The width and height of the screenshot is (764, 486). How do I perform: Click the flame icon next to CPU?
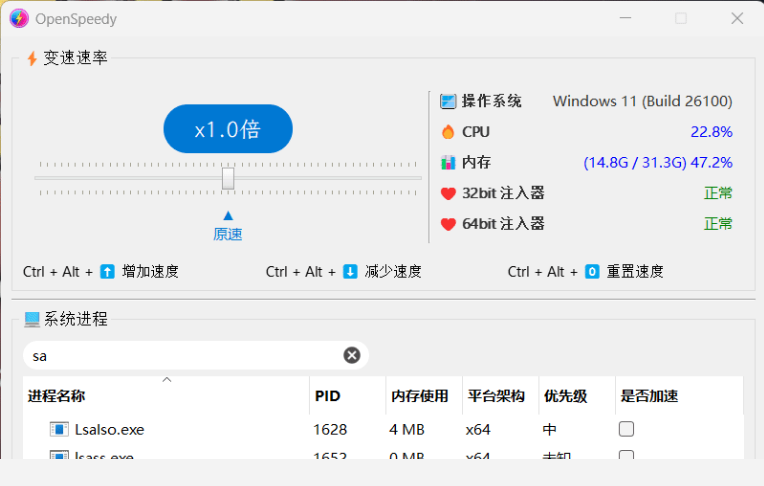447,131
